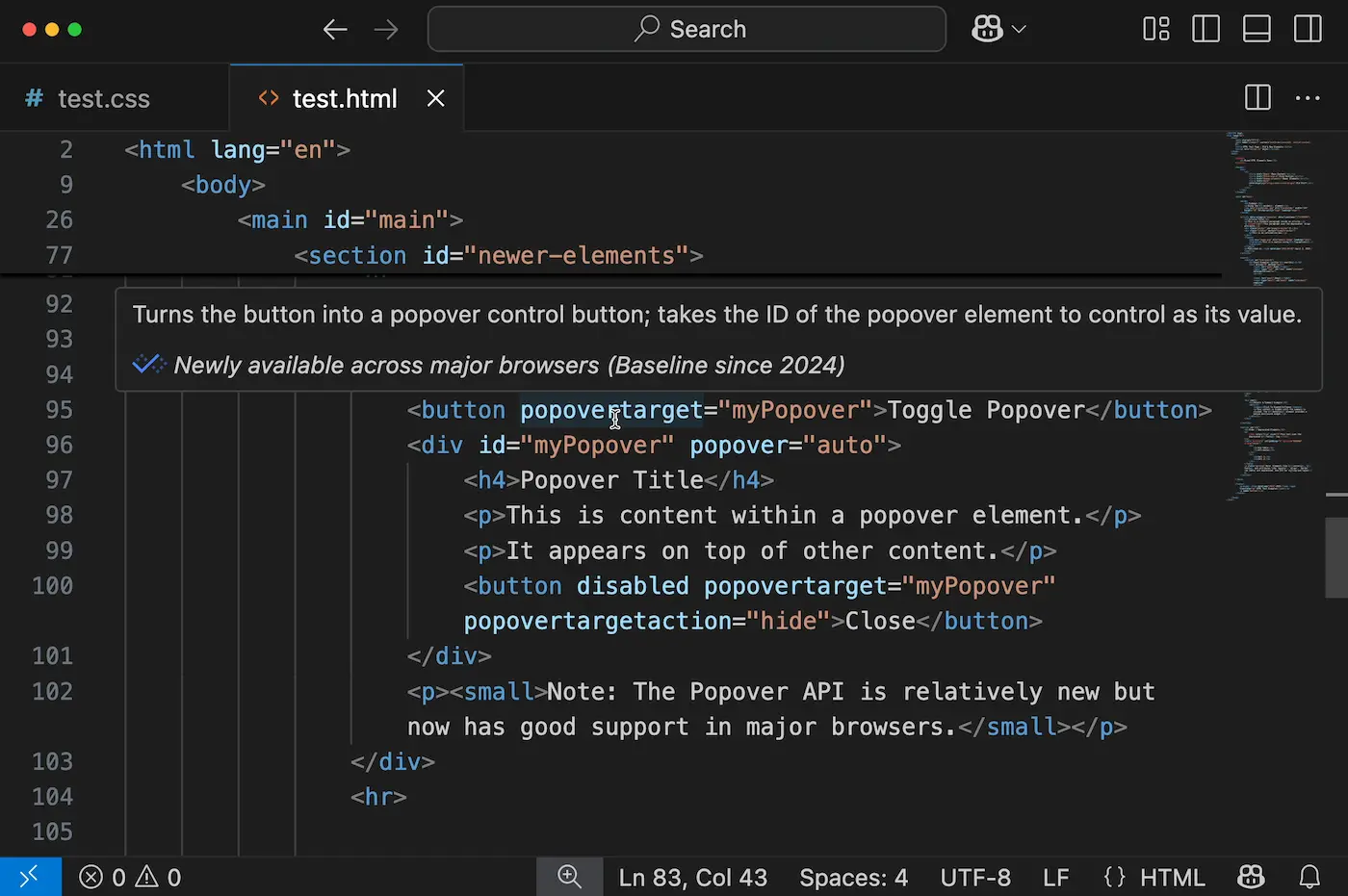Click into the Search field
This screenshot has width=1348, height=896.
686,29
